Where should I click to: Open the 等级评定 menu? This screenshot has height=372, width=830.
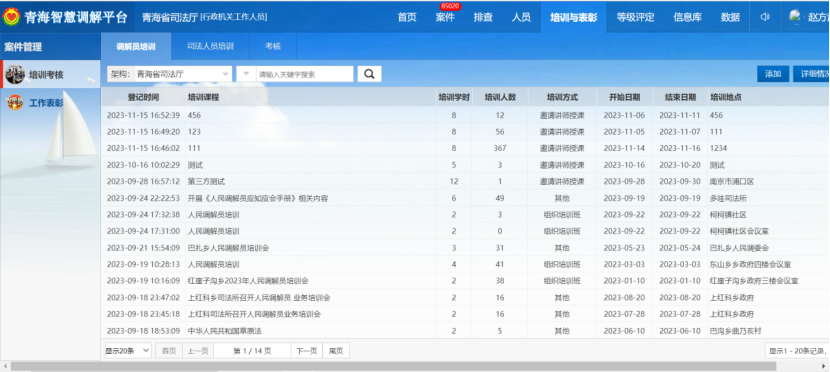click(x=635, y=17)
